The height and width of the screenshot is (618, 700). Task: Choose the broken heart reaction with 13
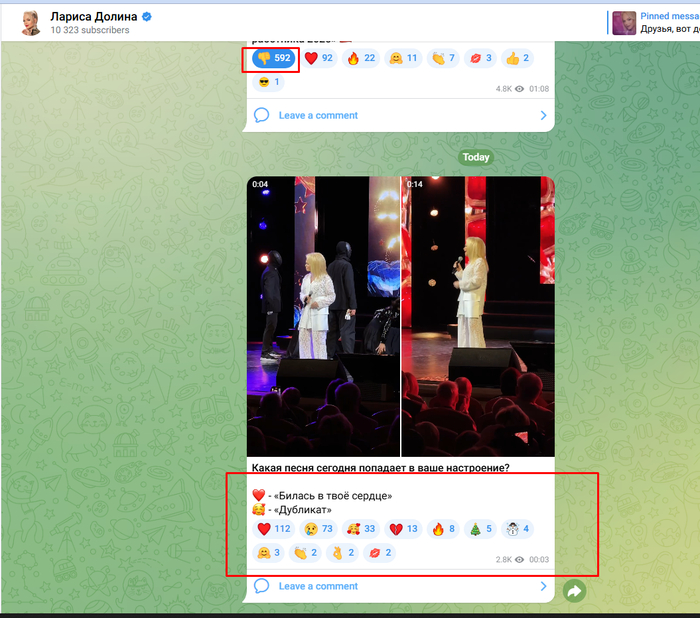point(404,529)
